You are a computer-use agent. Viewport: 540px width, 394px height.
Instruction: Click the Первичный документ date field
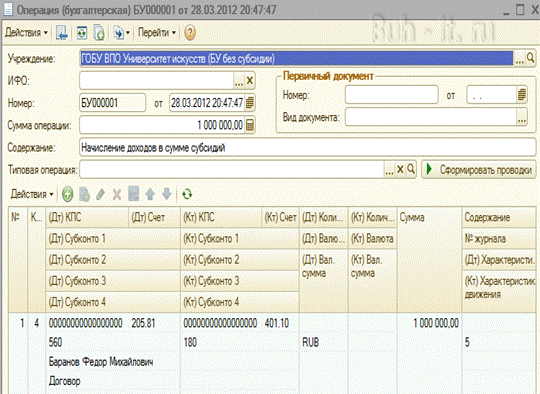tap(491, 95)
